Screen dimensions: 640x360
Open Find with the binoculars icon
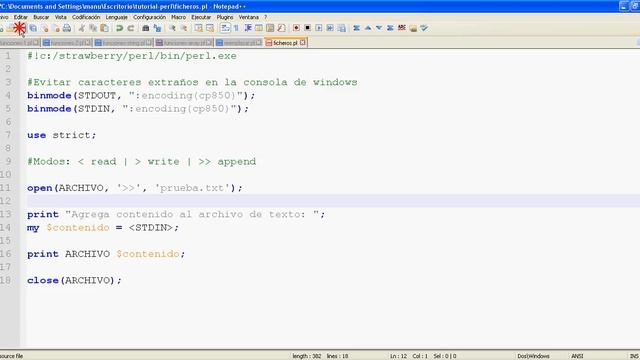(x=145, y=28)
